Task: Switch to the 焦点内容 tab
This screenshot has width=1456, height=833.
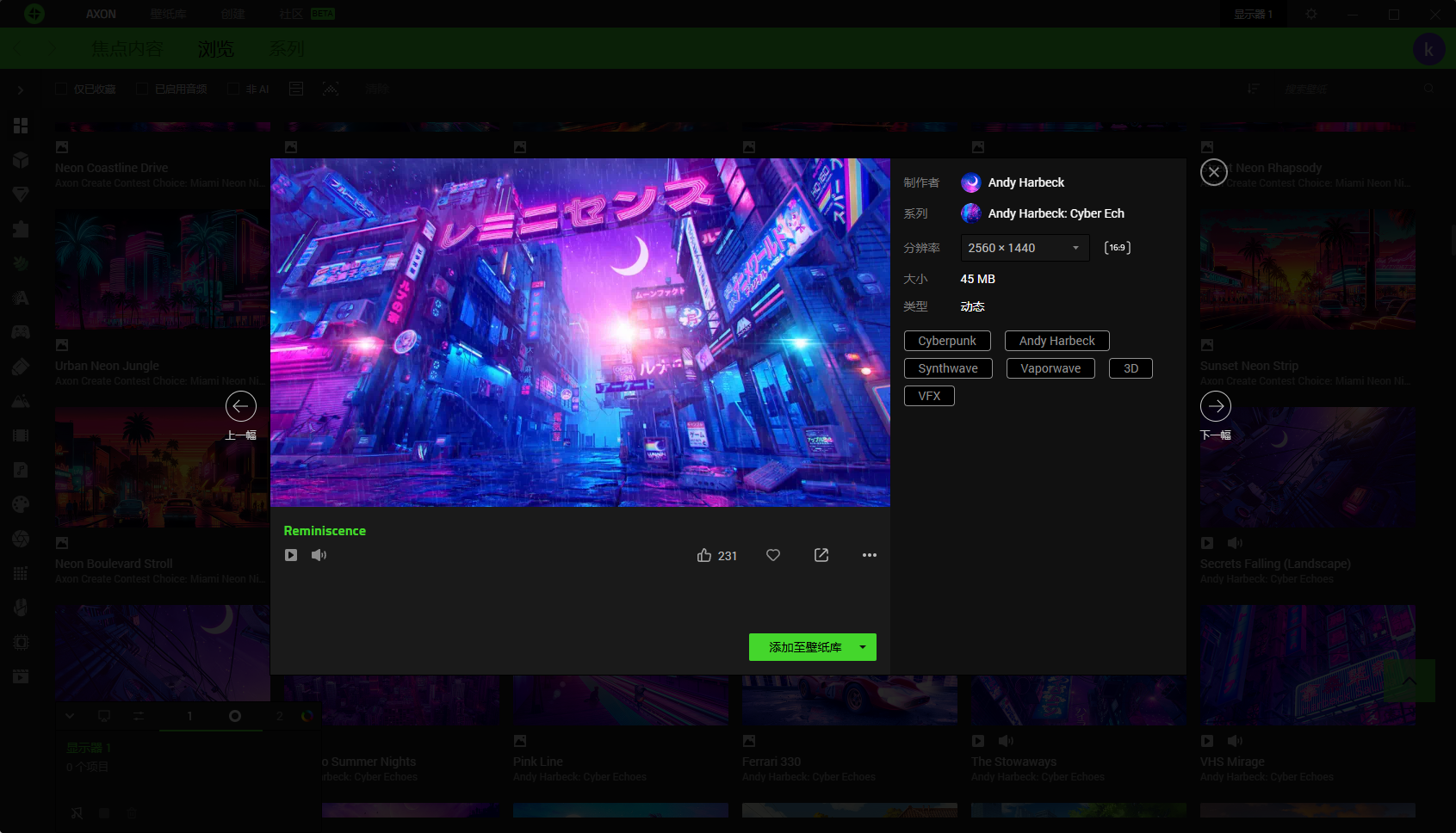Action: [127, 49]
